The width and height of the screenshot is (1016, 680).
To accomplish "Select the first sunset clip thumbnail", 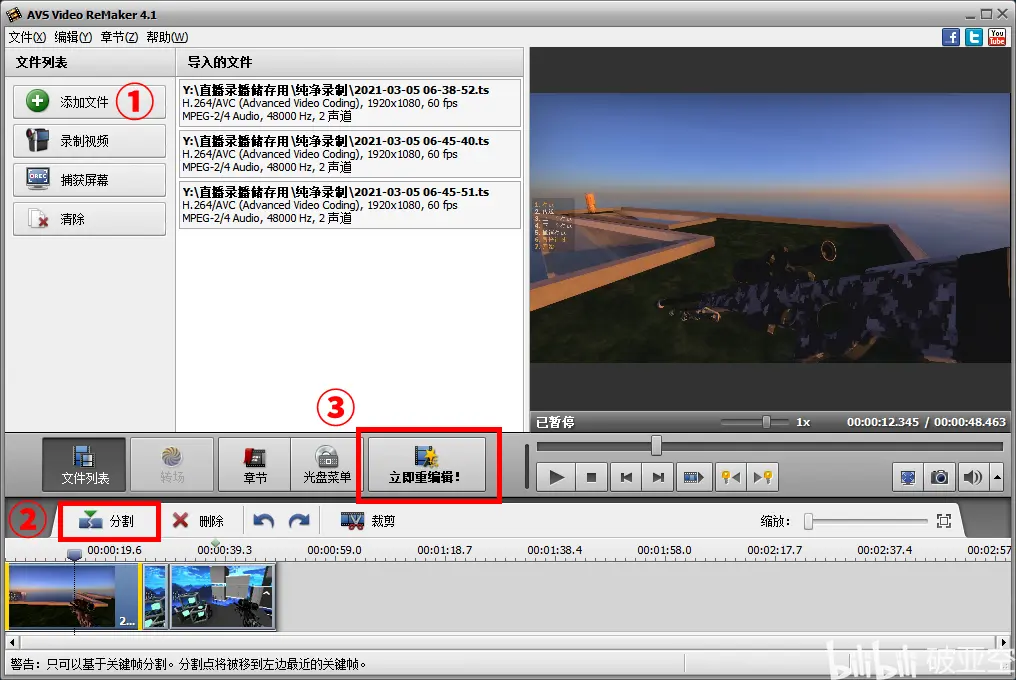I will coord(73,596).
